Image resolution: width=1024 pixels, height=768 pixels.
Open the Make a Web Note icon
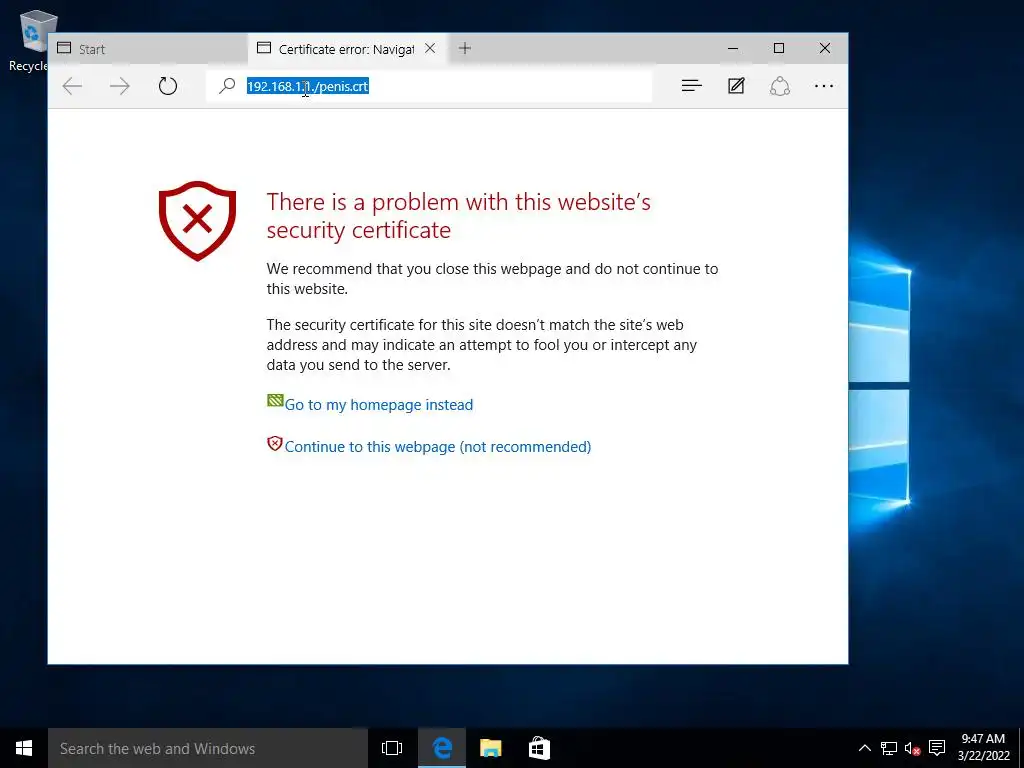[x=736, y=86]
